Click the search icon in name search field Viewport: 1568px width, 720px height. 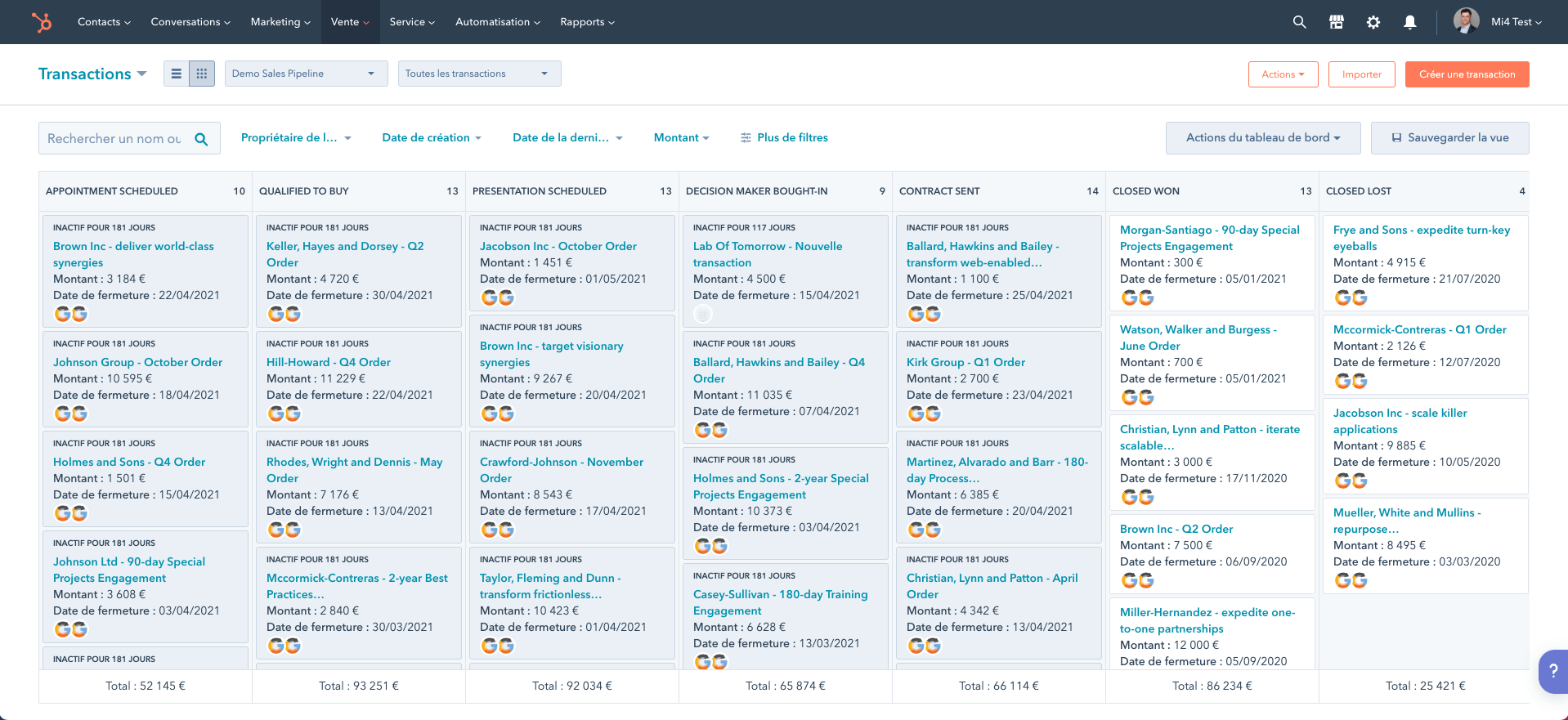click(x=201, y=139)
